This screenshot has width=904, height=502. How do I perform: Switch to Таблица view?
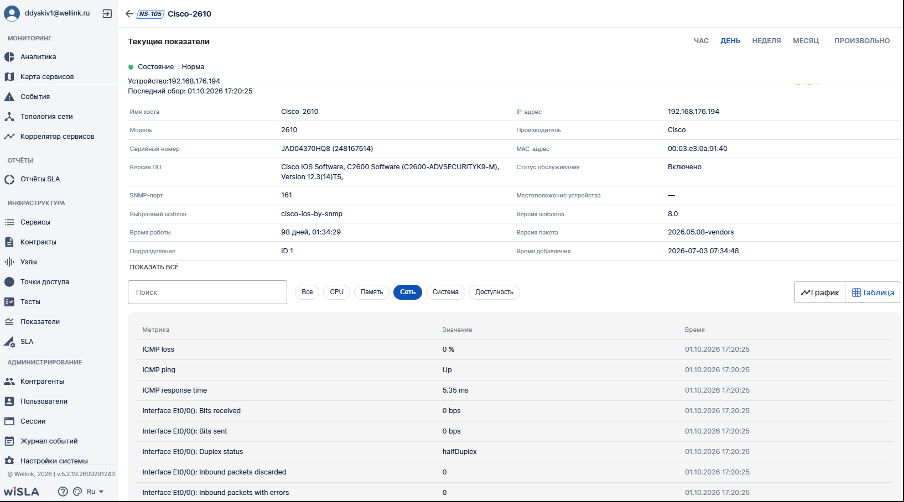(872, 292)
